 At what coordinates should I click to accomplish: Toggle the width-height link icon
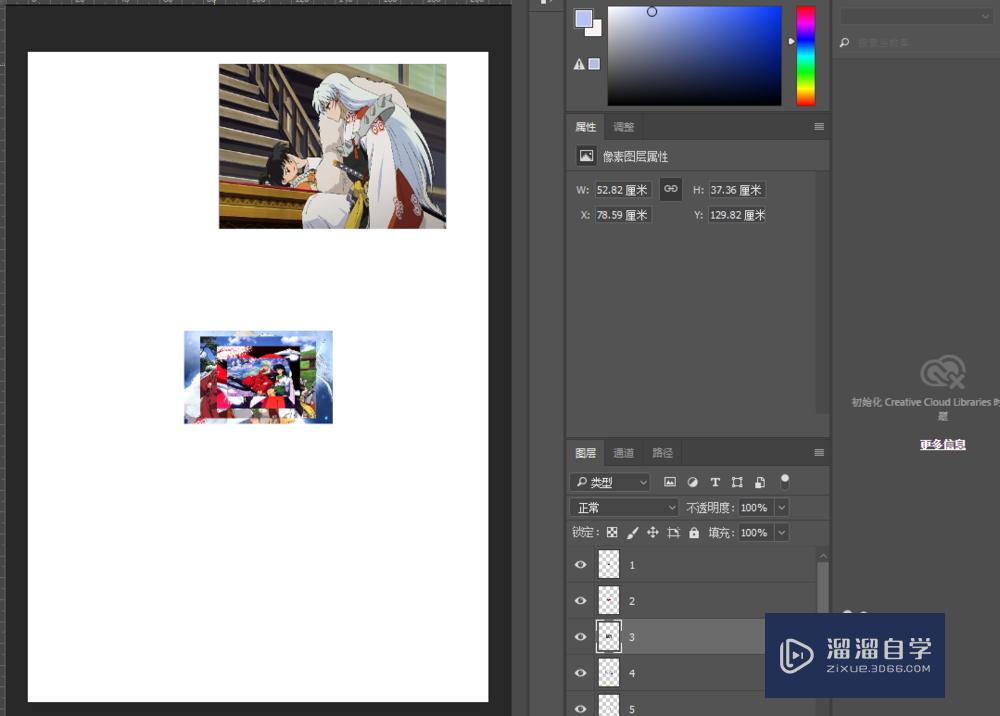(670, 189)
